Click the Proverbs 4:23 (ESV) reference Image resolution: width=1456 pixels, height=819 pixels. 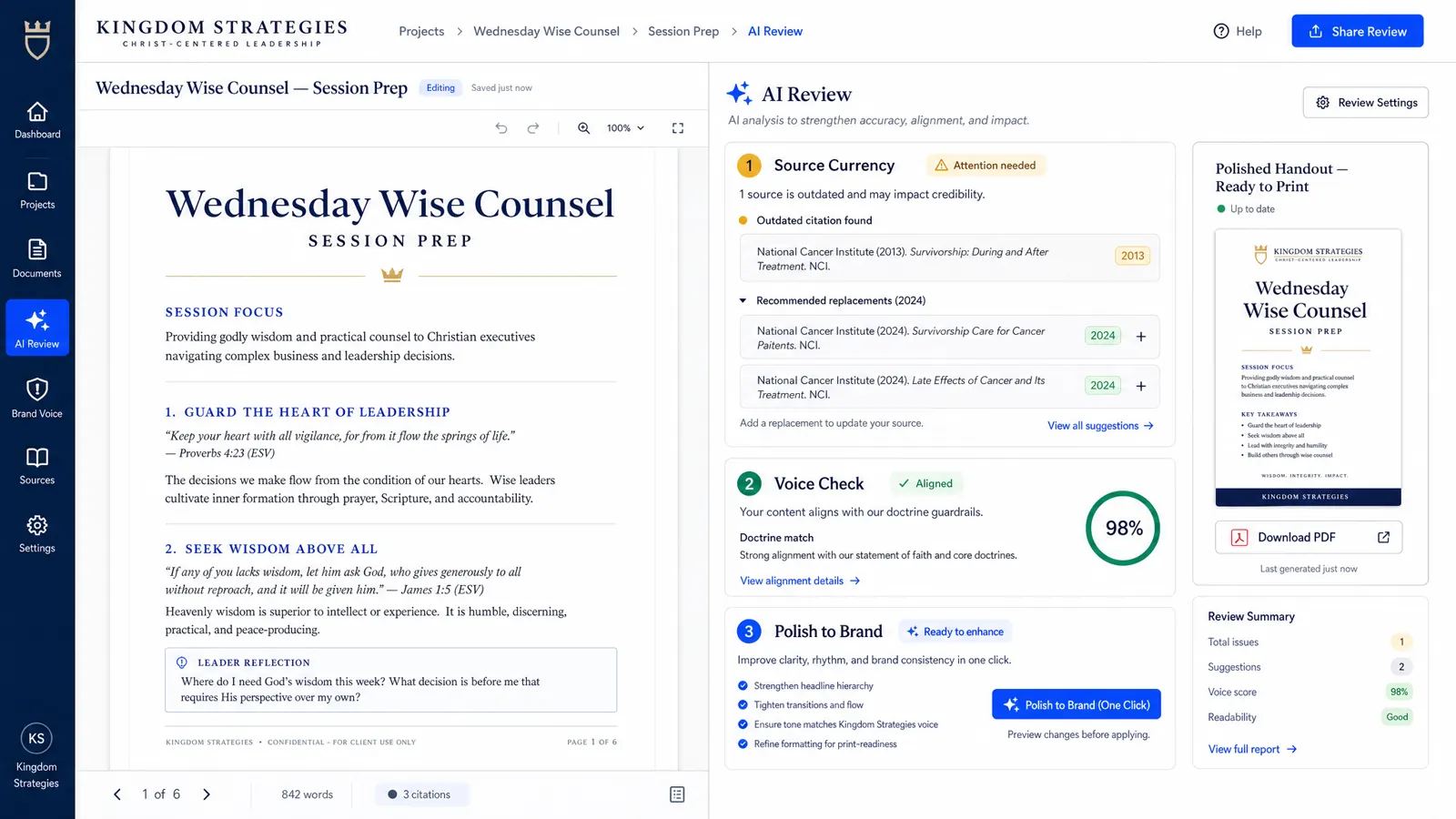point(220,453)
